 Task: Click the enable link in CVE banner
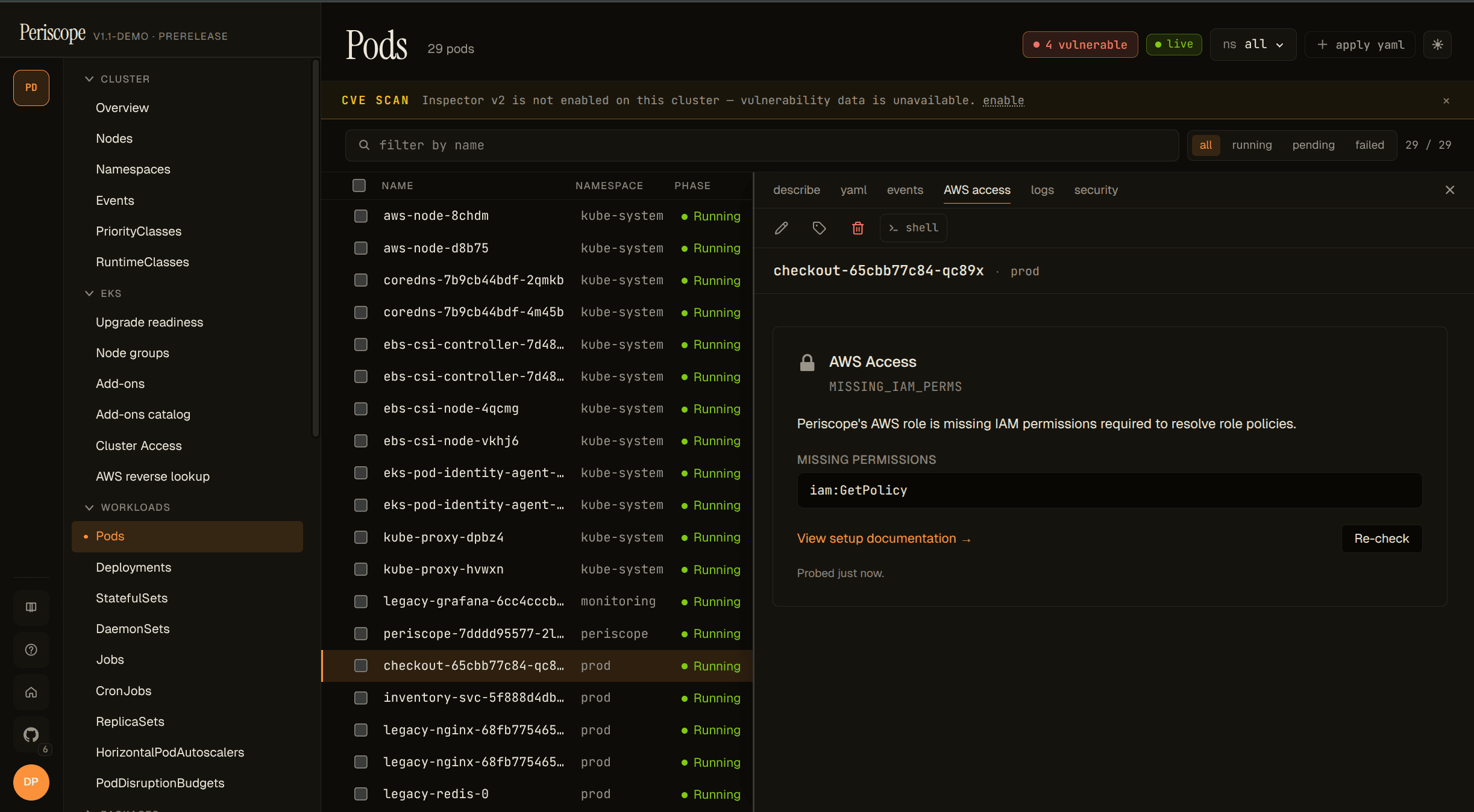pos(1003,101)
